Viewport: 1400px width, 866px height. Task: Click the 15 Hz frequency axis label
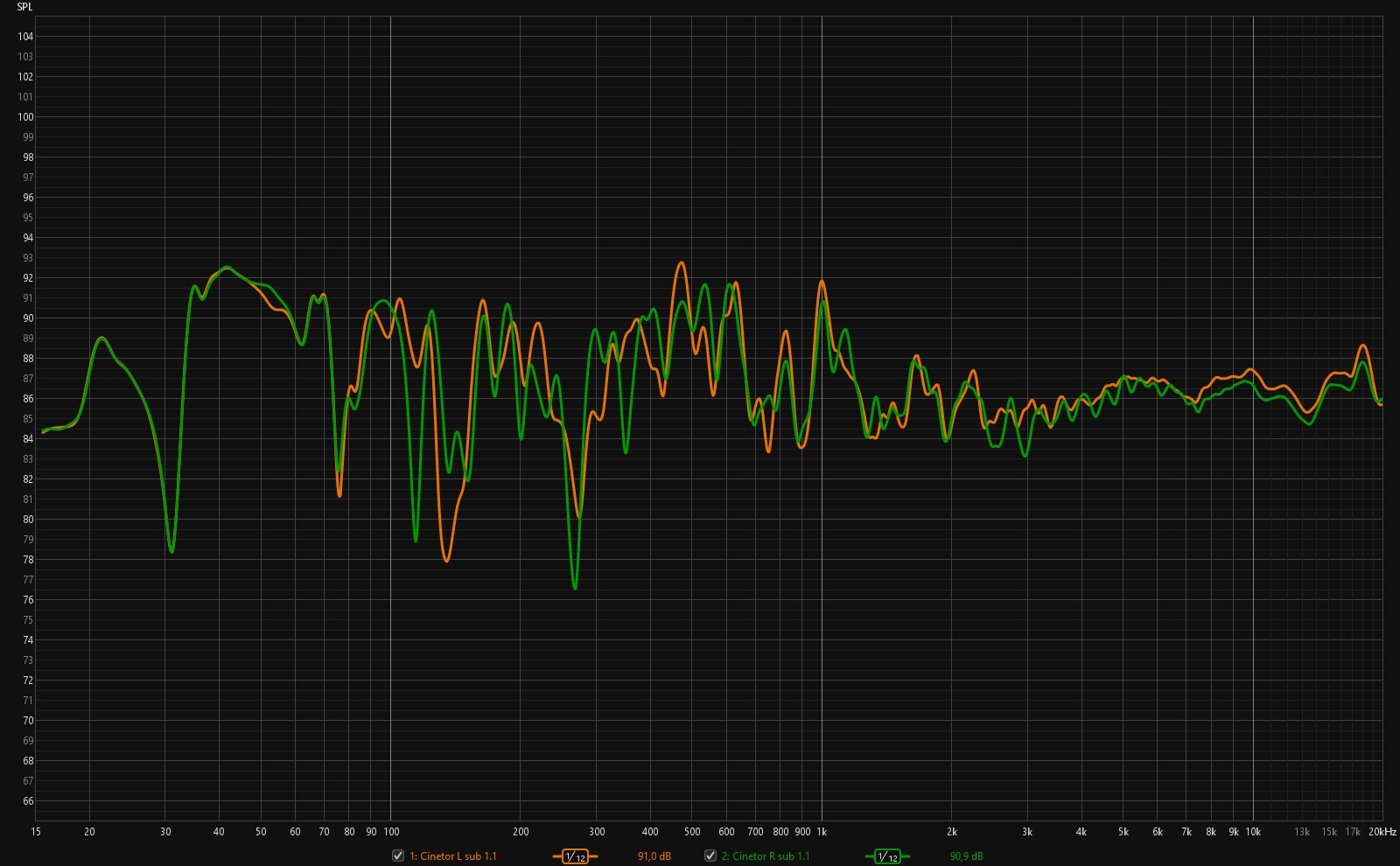click(36, 832)
